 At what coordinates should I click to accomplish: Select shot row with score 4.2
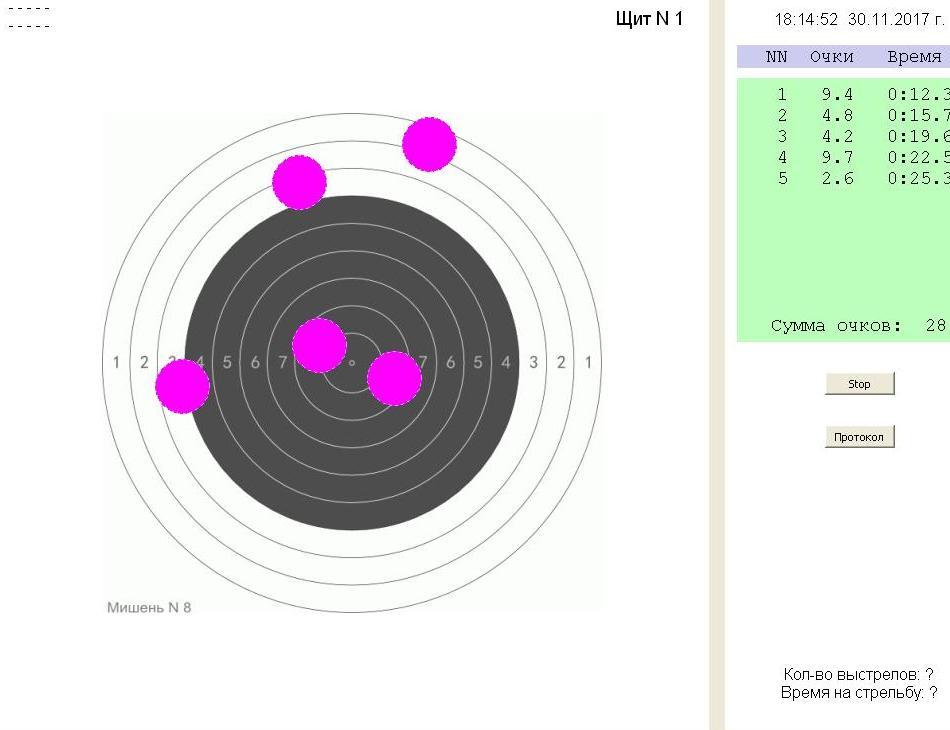click(x=838, y=136)
